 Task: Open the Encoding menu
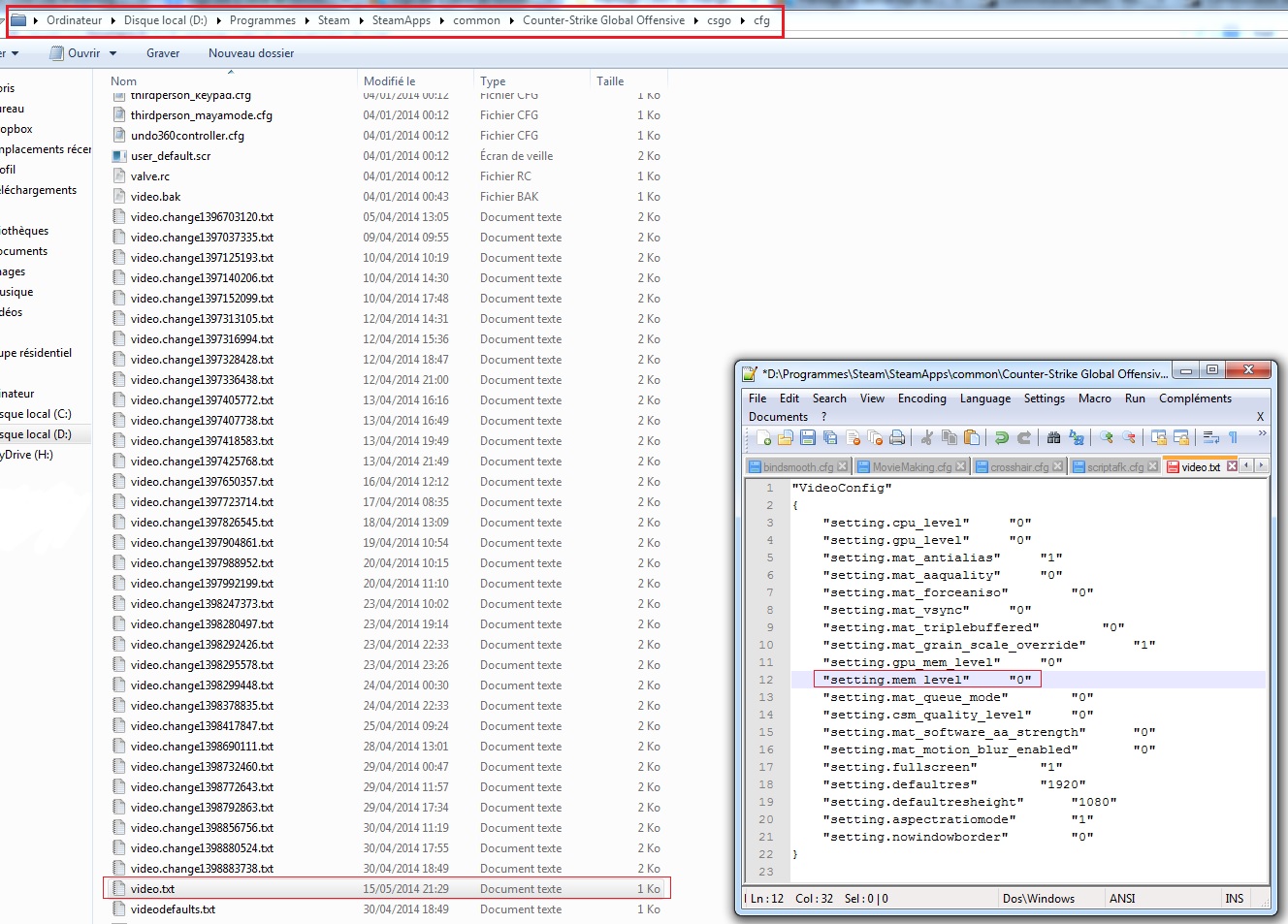point(922,398)
